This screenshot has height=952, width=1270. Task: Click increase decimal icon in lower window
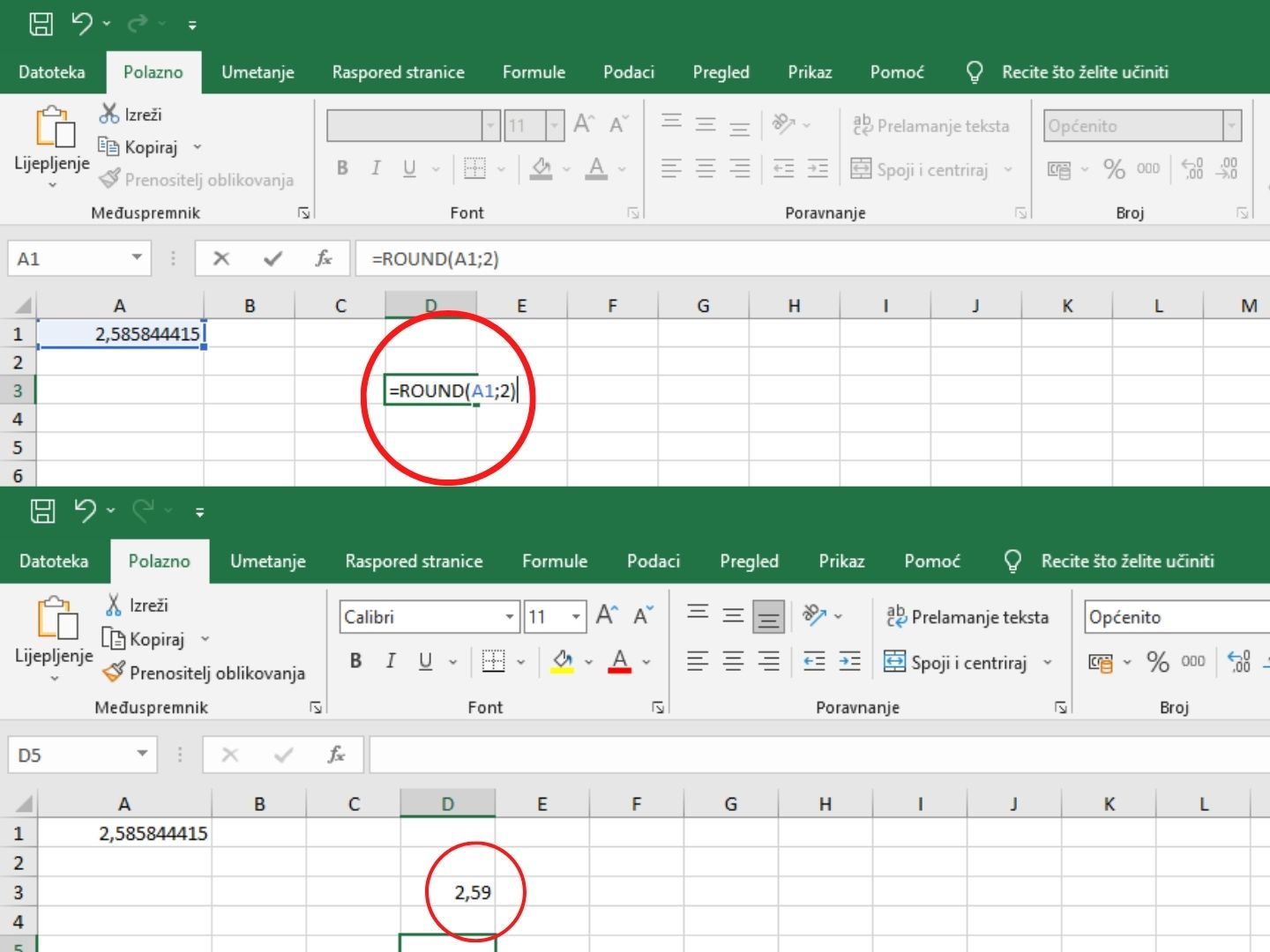pos(1239,661)
